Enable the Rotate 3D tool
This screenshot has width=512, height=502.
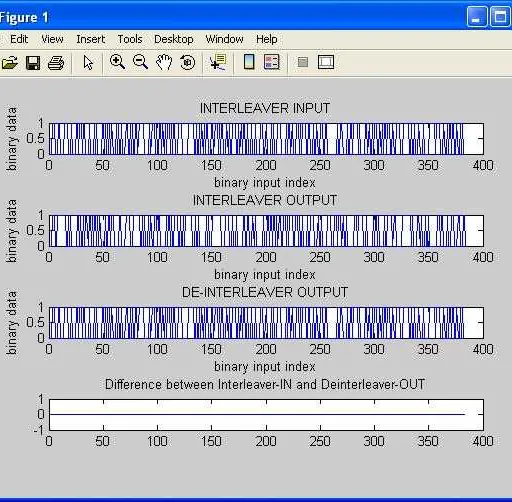(187, 62)
